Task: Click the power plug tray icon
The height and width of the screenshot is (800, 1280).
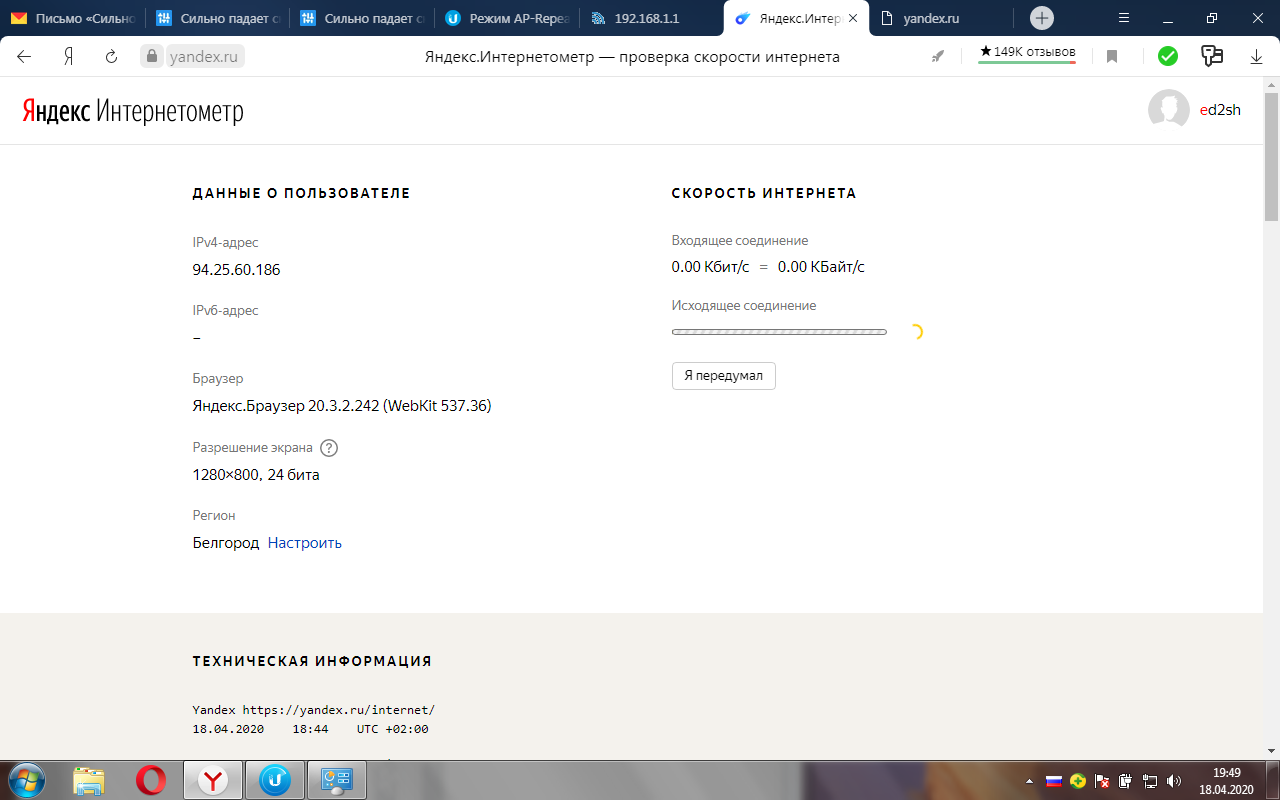Action: [1125, 781]
